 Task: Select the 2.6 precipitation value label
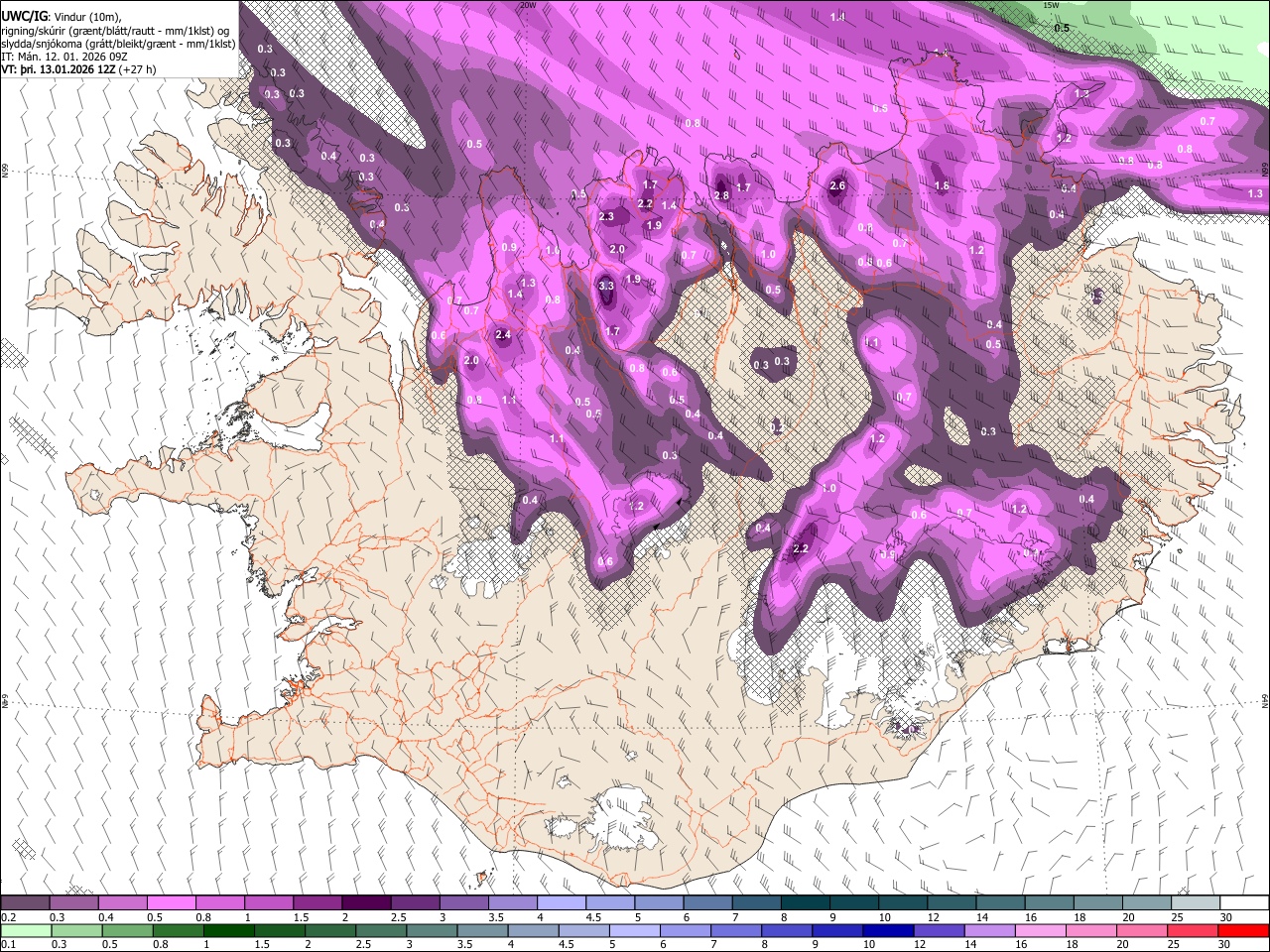click(x=837, y=185)
